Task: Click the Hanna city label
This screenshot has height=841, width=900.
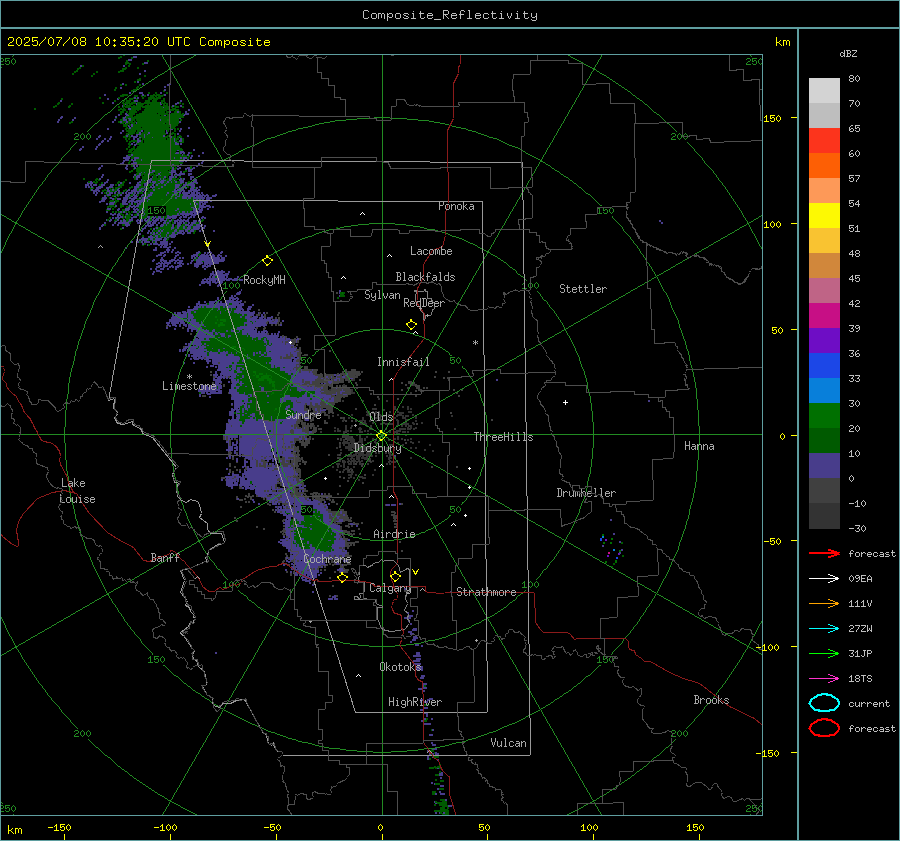Action: pyautogui.click(x=699, y=446)
